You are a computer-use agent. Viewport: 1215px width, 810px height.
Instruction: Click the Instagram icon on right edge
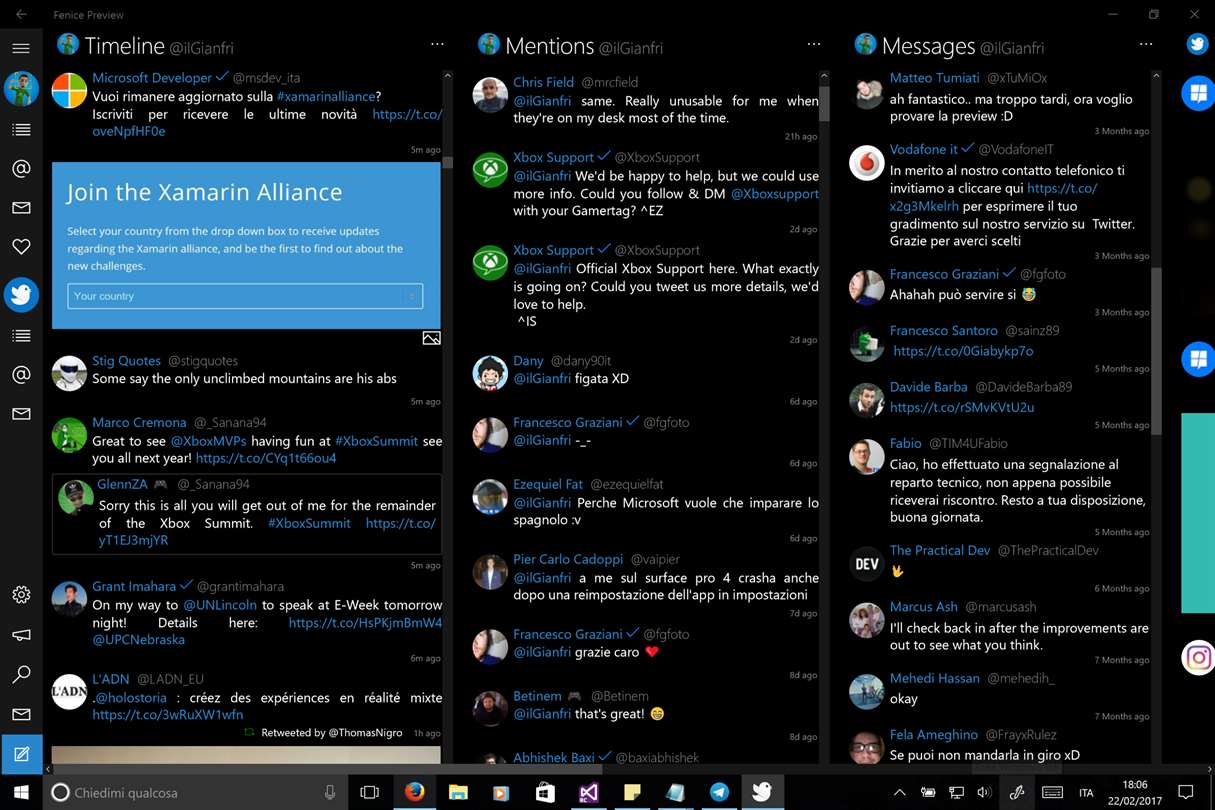point(1198,658)
